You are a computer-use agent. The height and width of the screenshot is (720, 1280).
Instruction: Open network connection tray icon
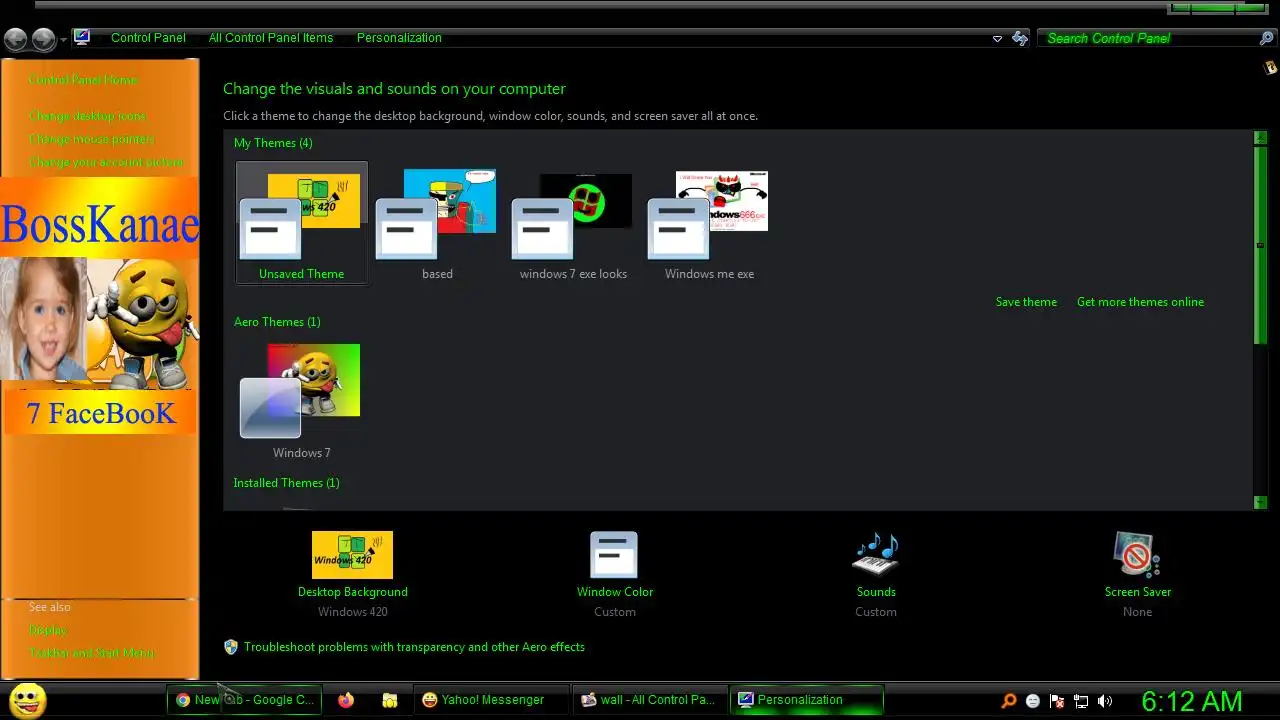[x=1081, y=701]
